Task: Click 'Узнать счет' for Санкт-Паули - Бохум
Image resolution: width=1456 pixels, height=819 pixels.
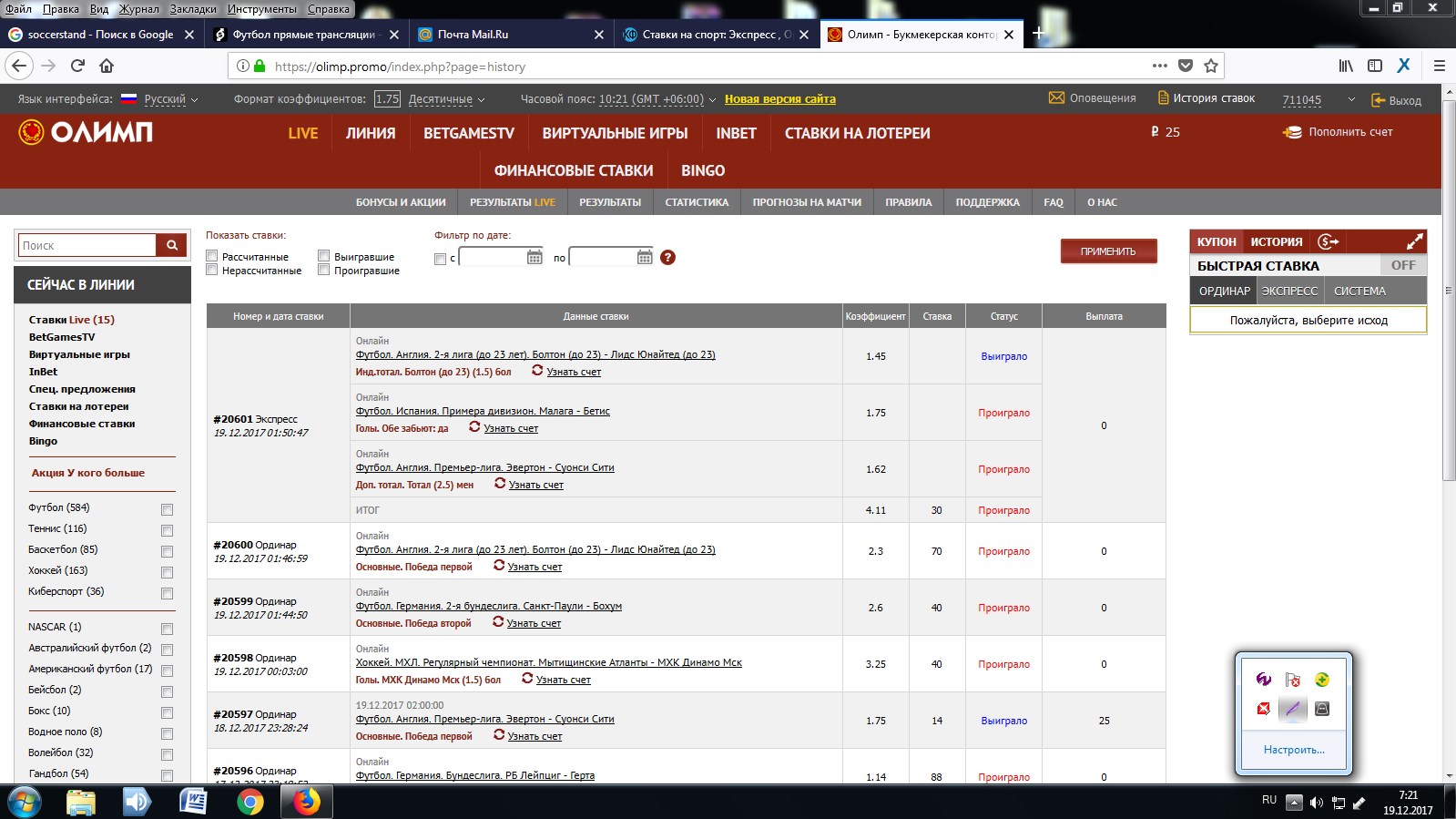Action: [534, 623]
